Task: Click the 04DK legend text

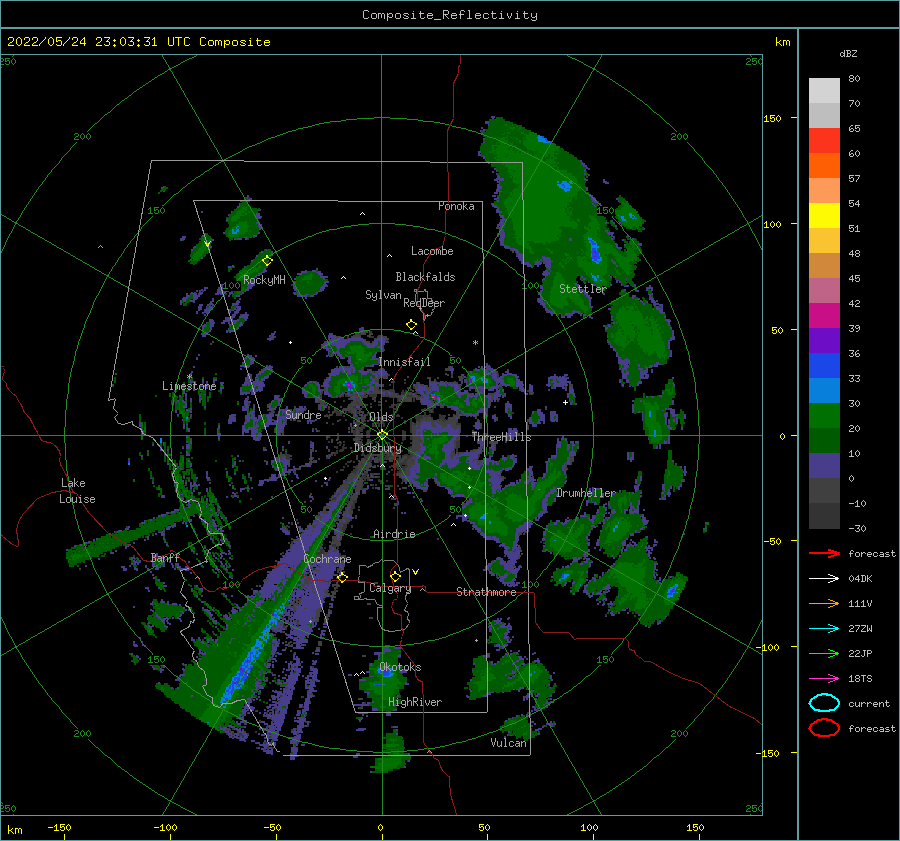Action: pyautogui.click(x=860, y=579)
